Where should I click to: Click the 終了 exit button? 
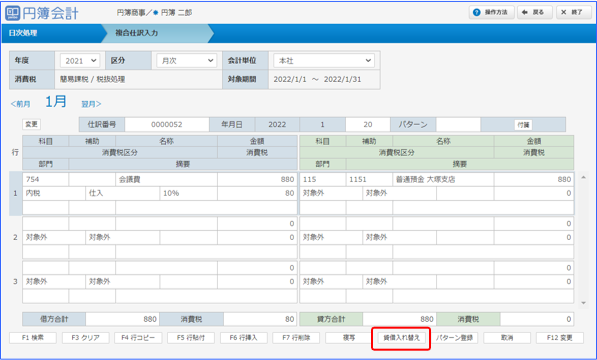(573, 12)
